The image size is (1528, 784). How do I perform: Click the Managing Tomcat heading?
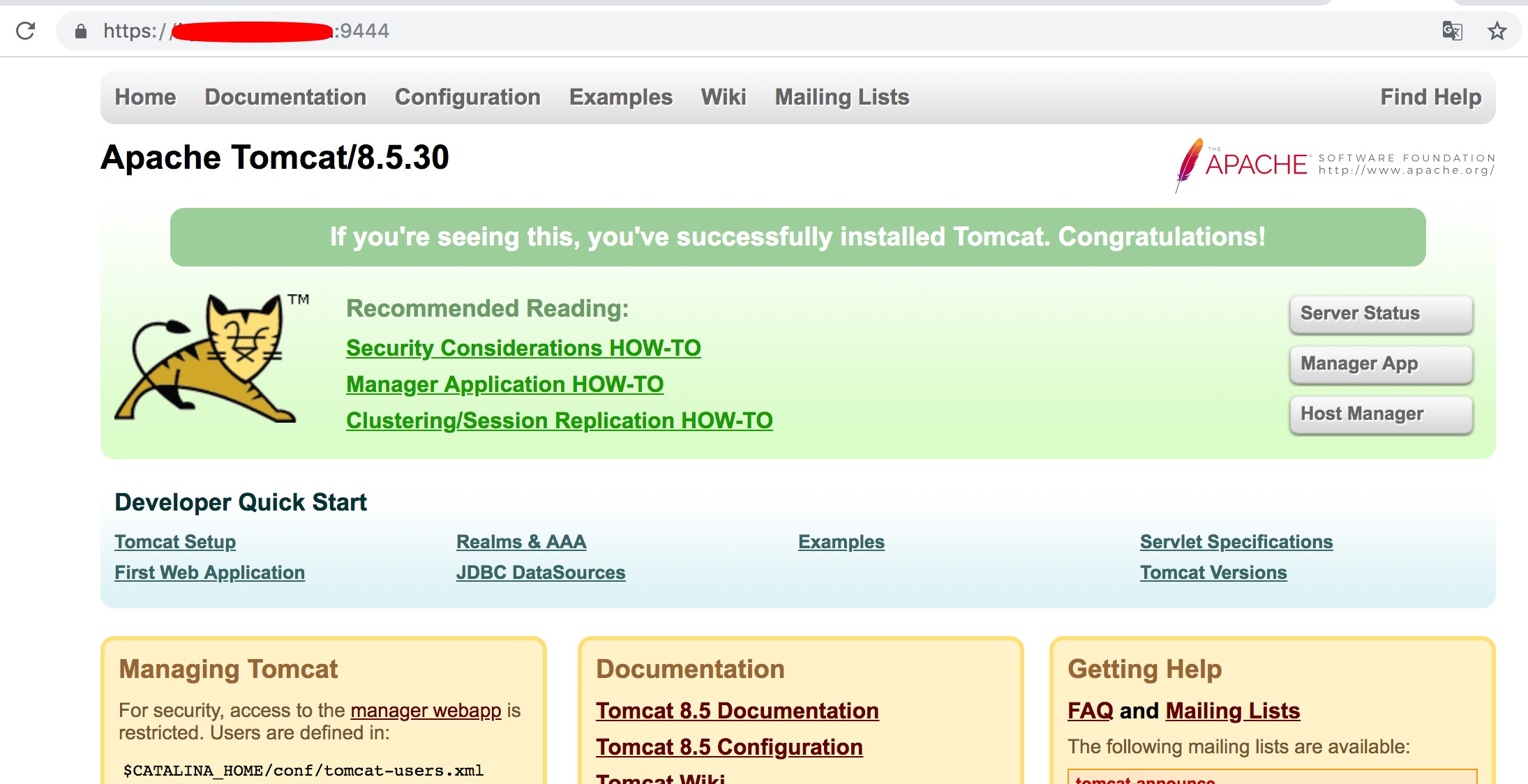click(228, 669)
